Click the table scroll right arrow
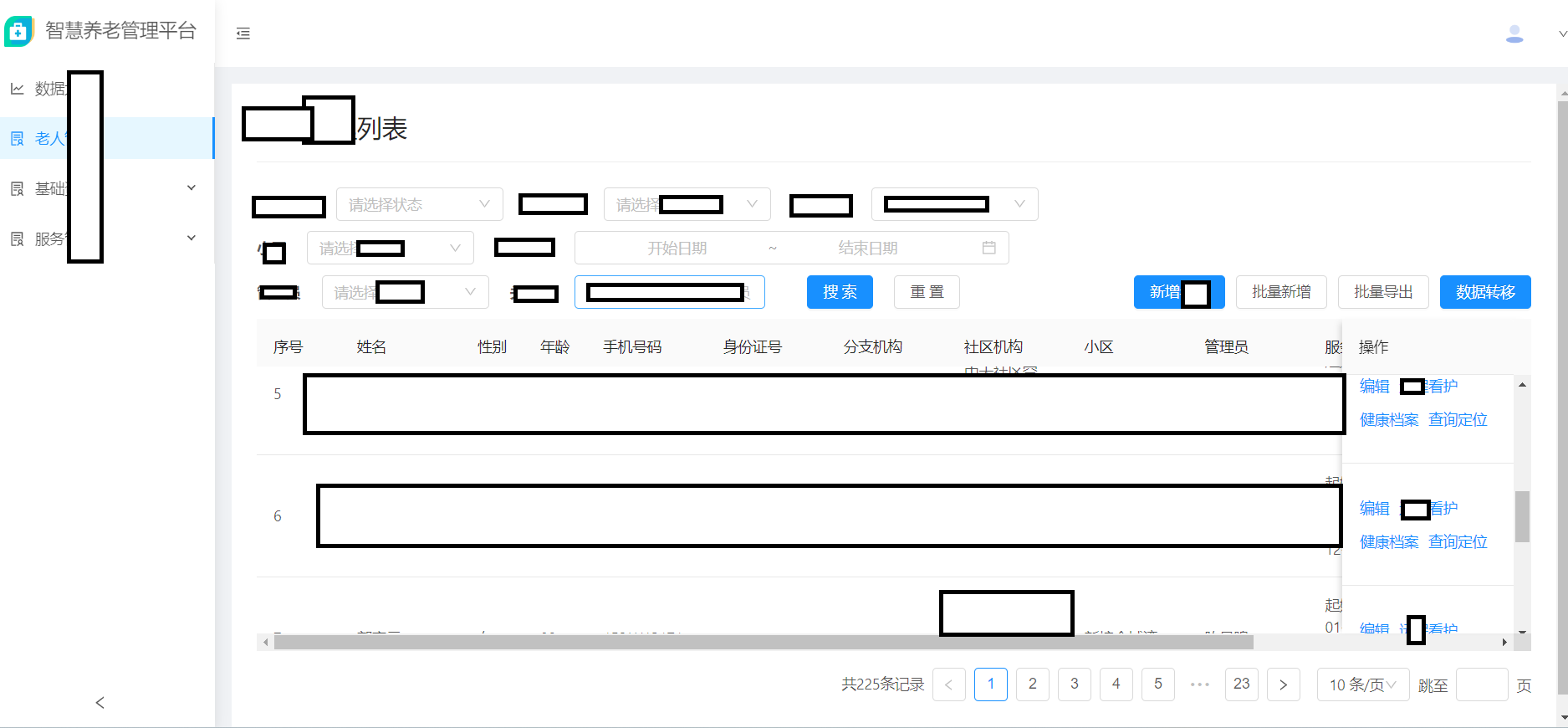This screenshot has height=728, width=1568. click(x=1504, y=643)
